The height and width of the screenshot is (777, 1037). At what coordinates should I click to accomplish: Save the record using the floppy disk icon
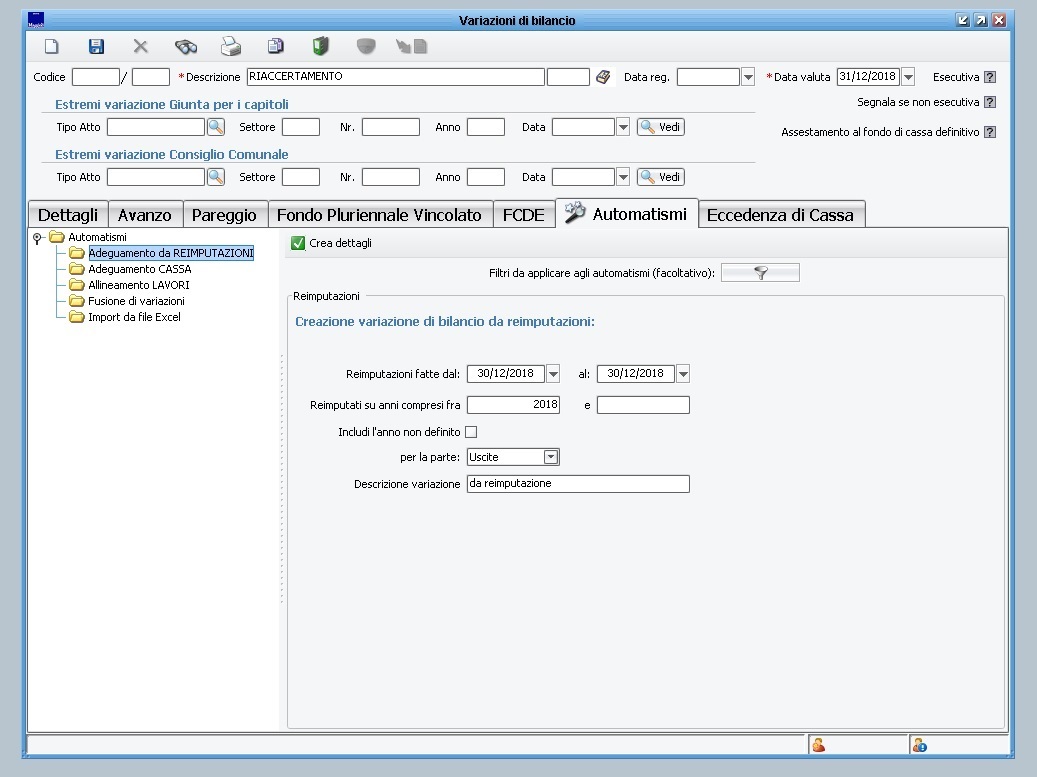[96, 46]
